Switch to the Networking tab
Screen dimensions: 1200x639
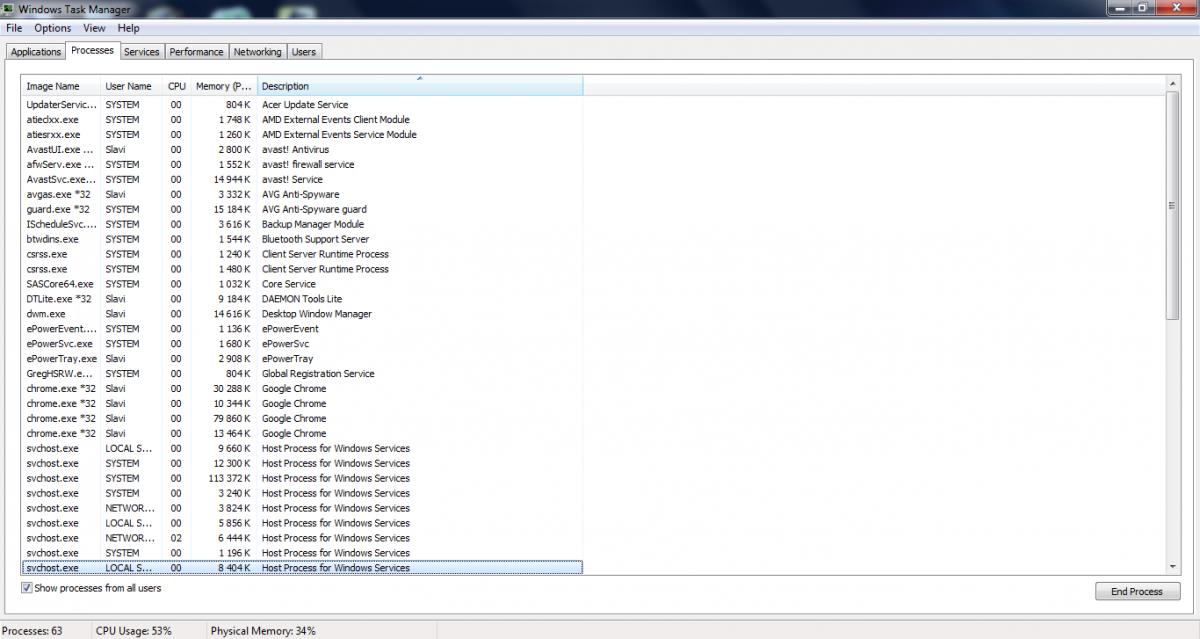point(258,52)
